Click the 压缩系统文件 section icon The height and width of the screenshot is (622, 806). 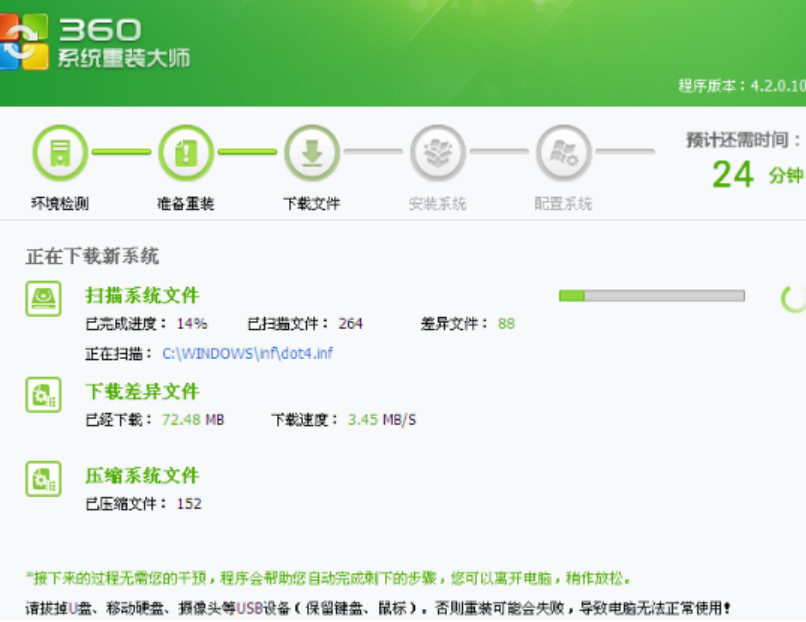43,479
